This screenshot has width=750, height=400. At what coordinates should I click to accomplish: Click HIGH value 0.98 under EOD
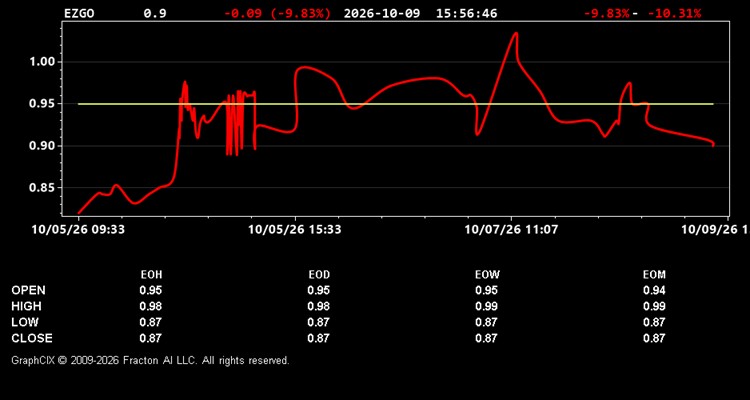point(319,306)
